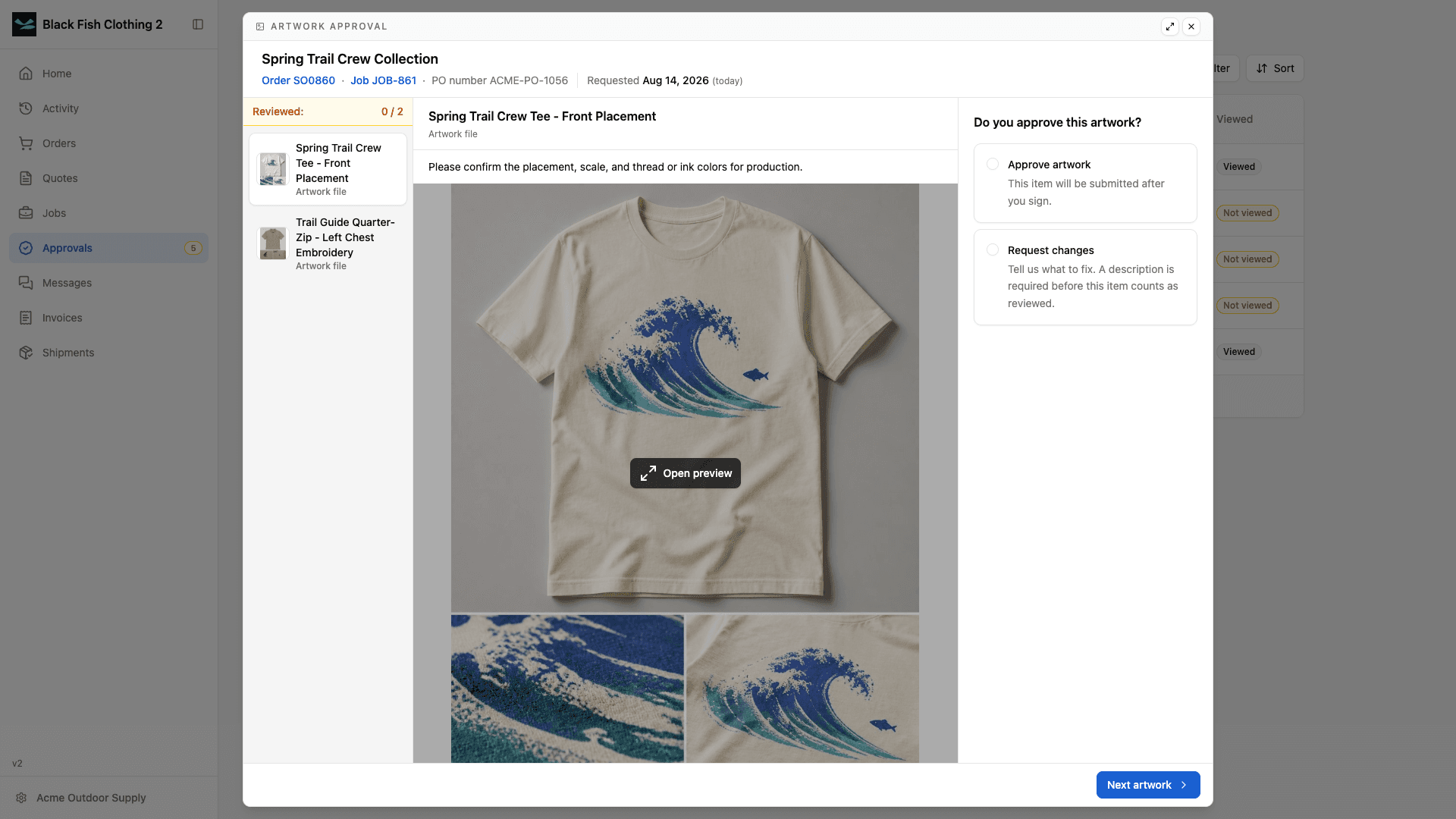
Task: Click the angled wave and fish detail image
Action: coord(802,689)
